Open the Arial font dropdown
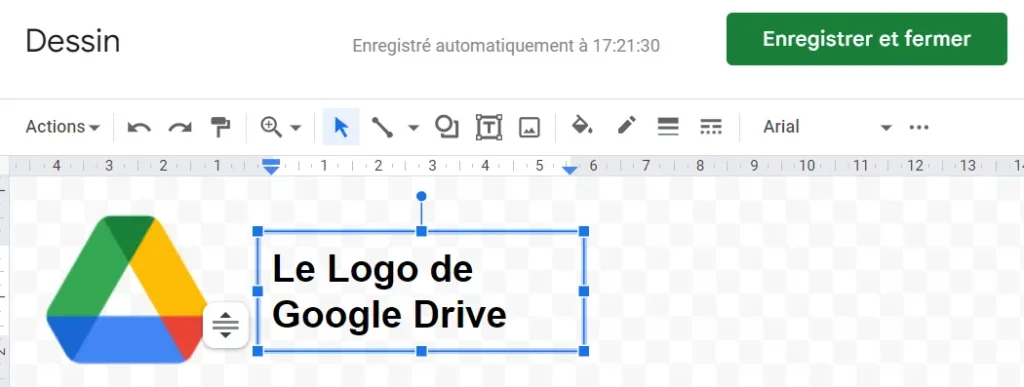Viewport: 1024px width, 387px height. (x=827, y=127)
